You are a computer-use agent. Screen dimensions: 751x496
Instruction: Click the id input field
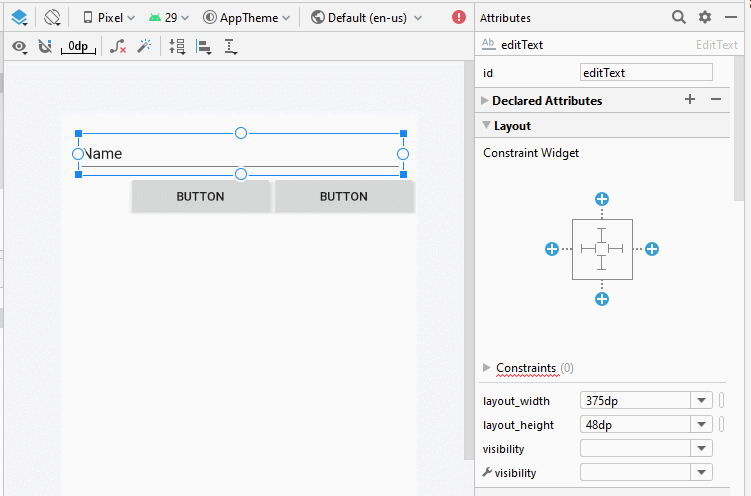[x=646, y=73]
